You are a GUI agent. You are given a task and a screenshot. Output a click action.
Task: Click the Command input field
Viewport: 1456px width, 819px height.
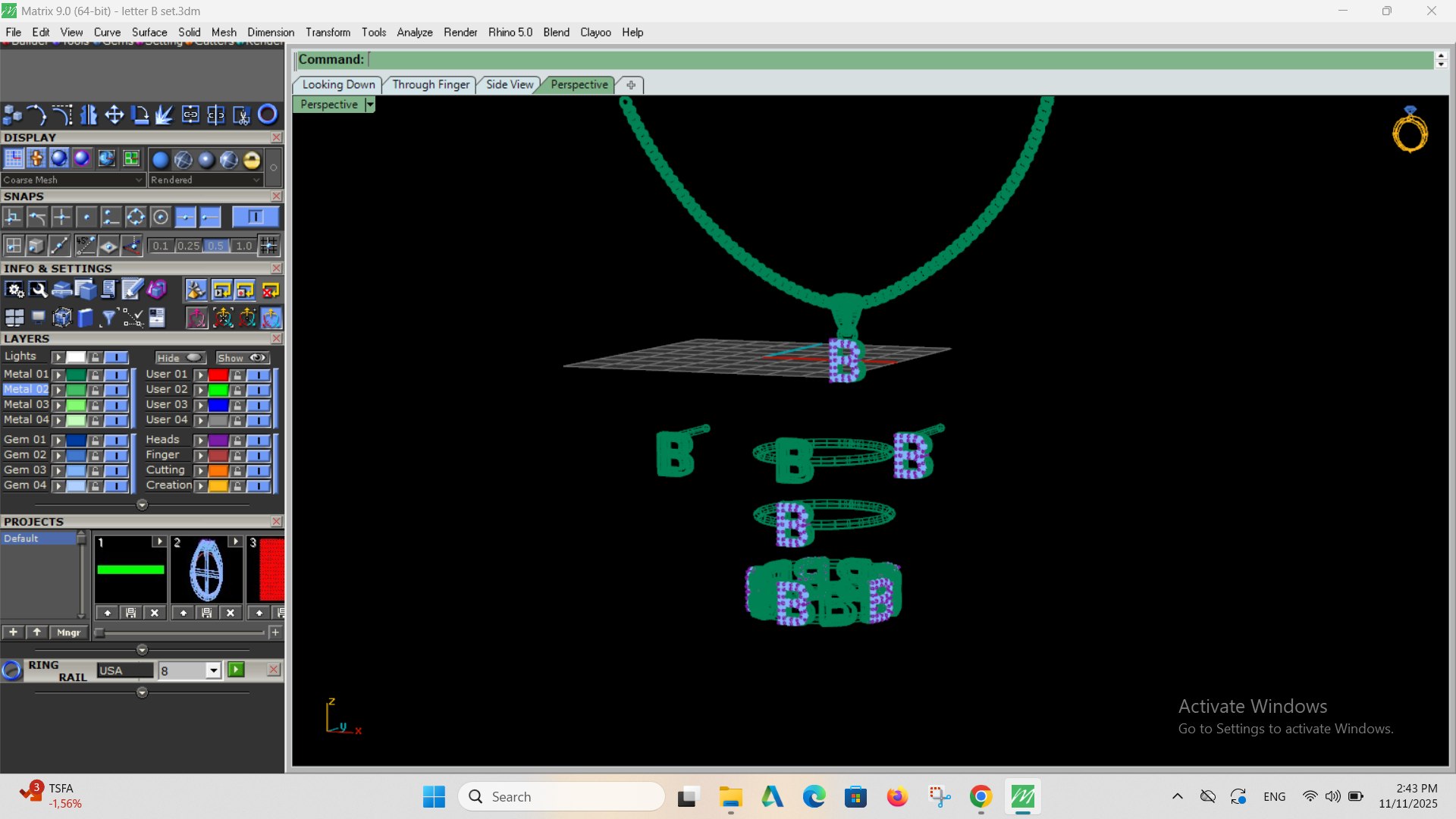(x=900, y=60)
